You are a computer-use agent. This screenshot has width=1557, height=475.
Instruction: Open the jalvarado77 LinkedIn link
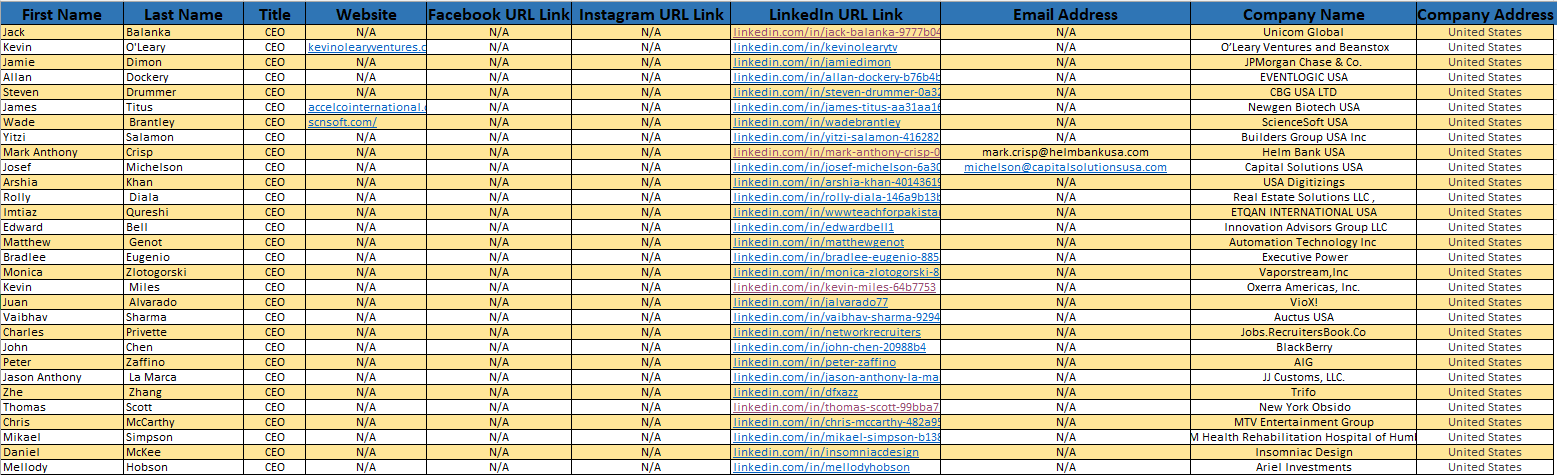click(810, 302)
